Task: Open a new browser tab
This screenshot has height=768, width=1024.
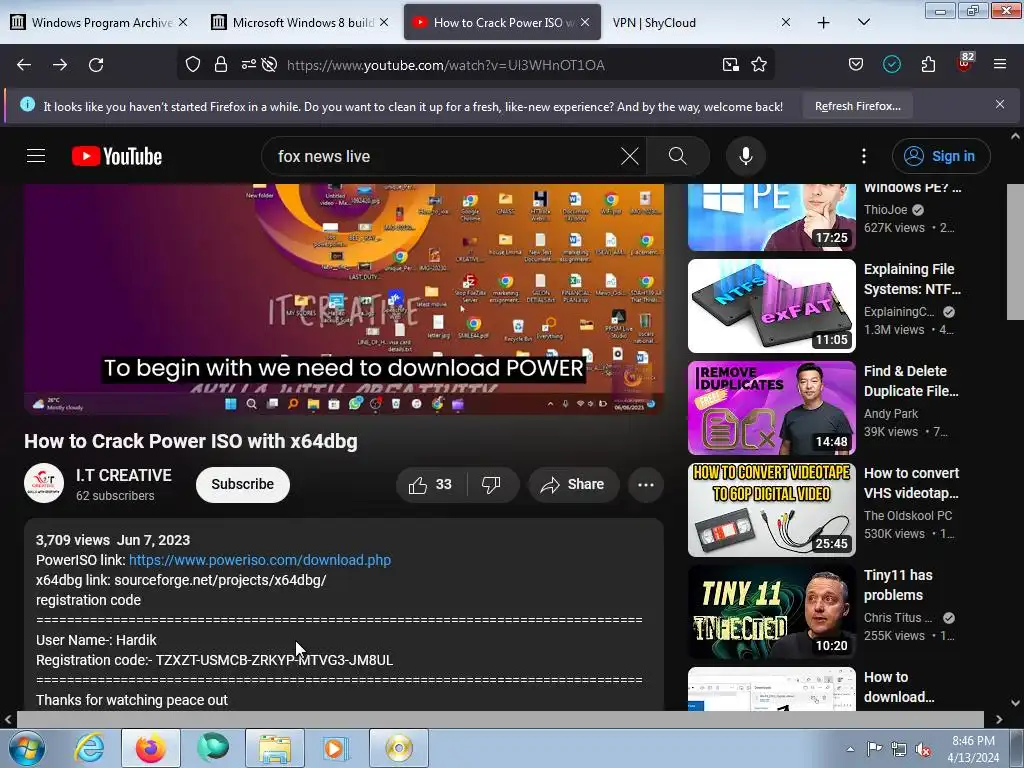Action: 824,23
